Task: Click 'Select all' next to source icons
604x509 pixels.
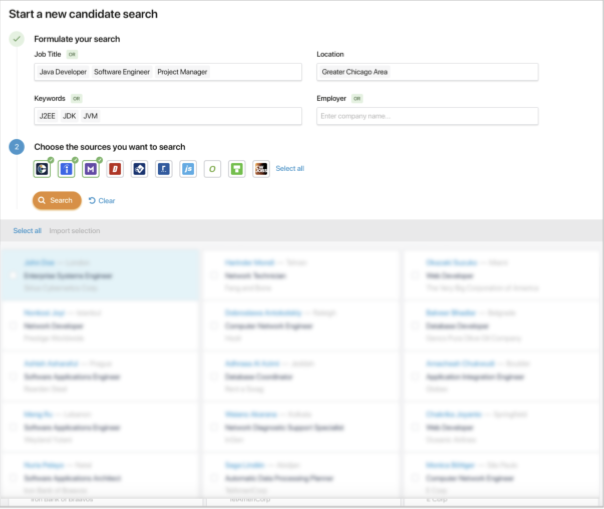Action: (x=290, y=169)
